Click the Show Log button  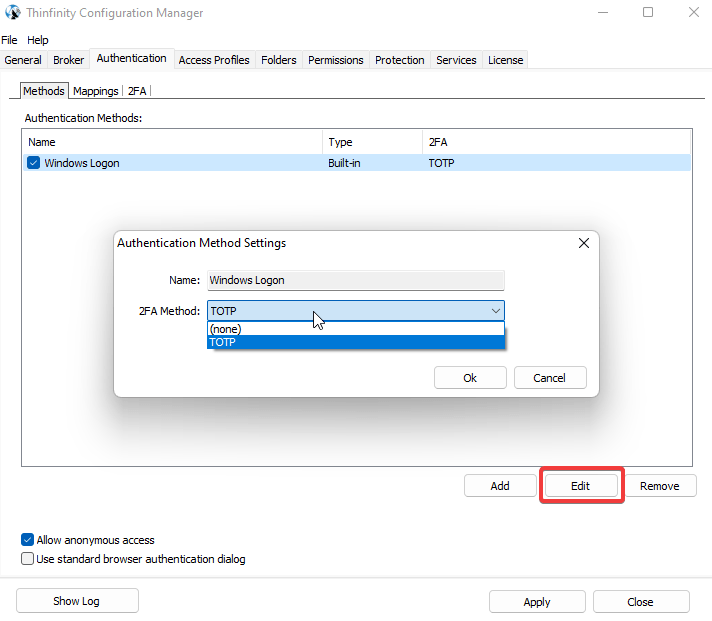tap(77, 601)
